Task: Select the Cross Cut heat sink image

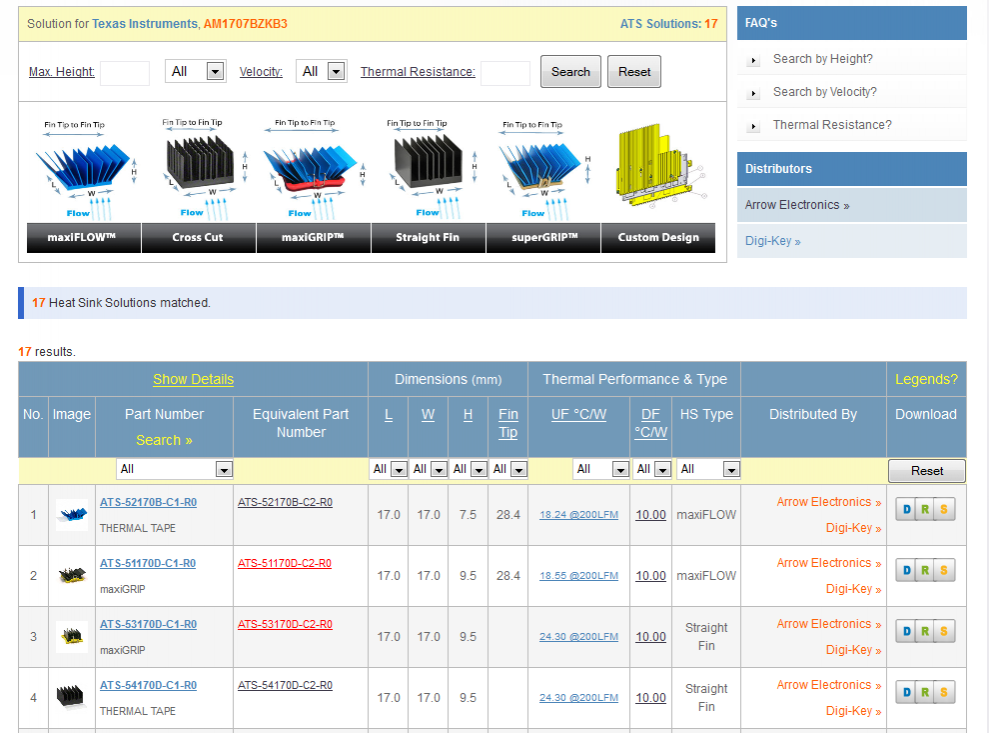Action: tap(198, 165)
